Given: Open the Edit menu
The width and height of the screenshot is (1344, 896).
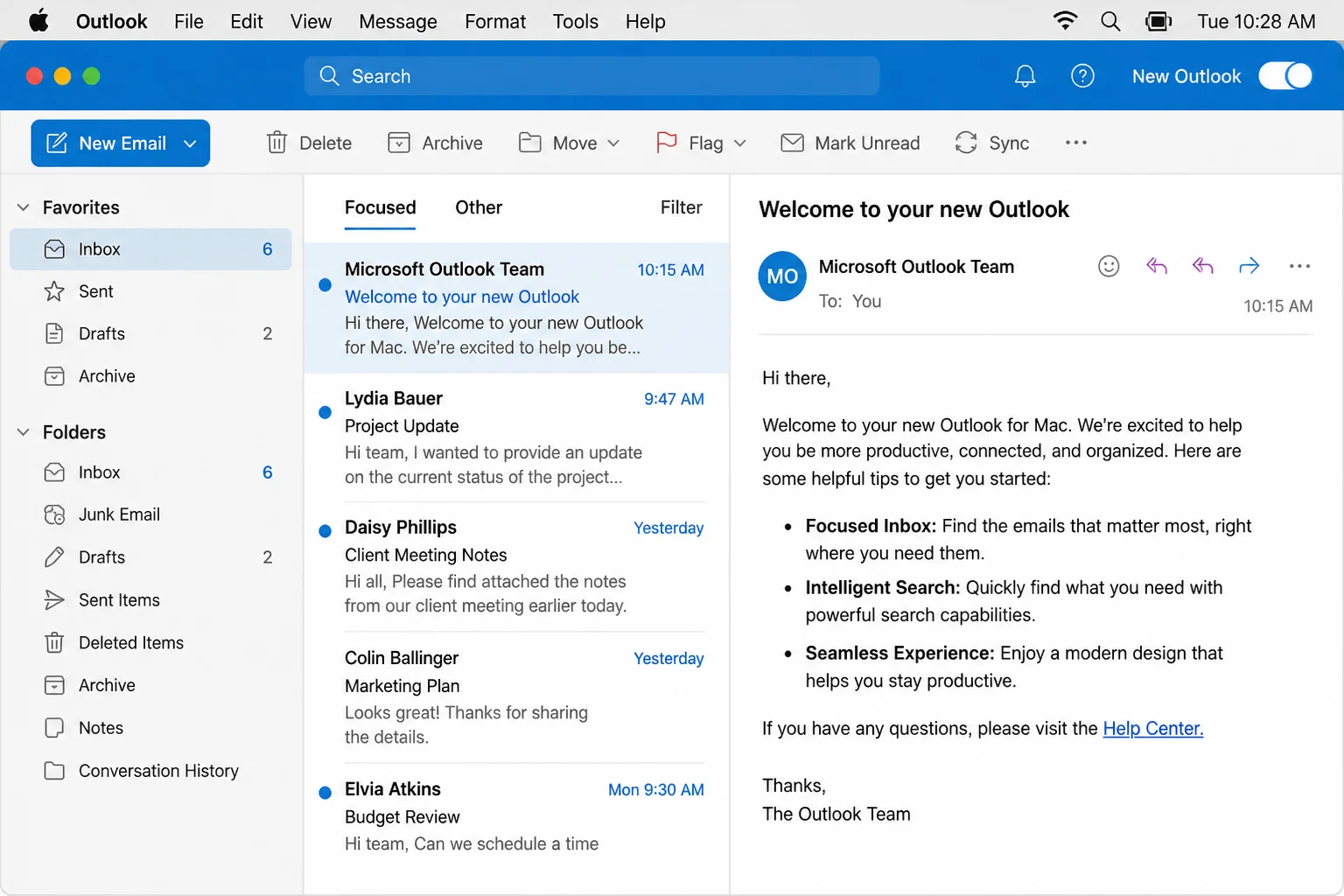Looking at the screenshot, I should [x=247, y=21].
